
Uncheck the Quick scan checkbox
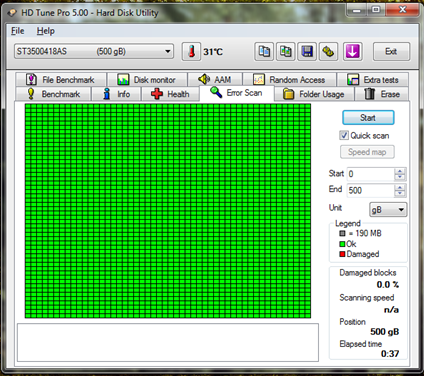click(x=344, y=135)
